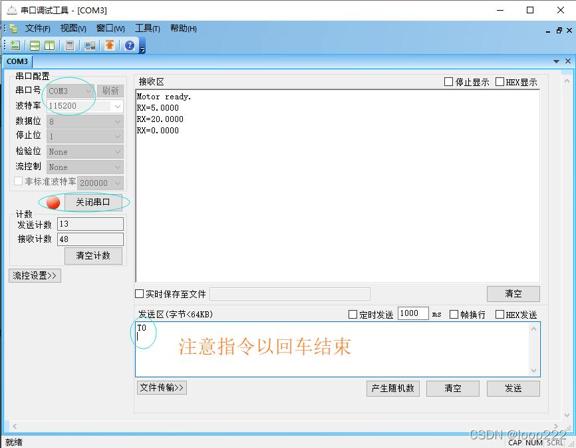Viewport: 576px width, 448px height.
Task: Tick the 实时保存至文件 checkbox
Action: pyautogui.click(x=139, y=293)
